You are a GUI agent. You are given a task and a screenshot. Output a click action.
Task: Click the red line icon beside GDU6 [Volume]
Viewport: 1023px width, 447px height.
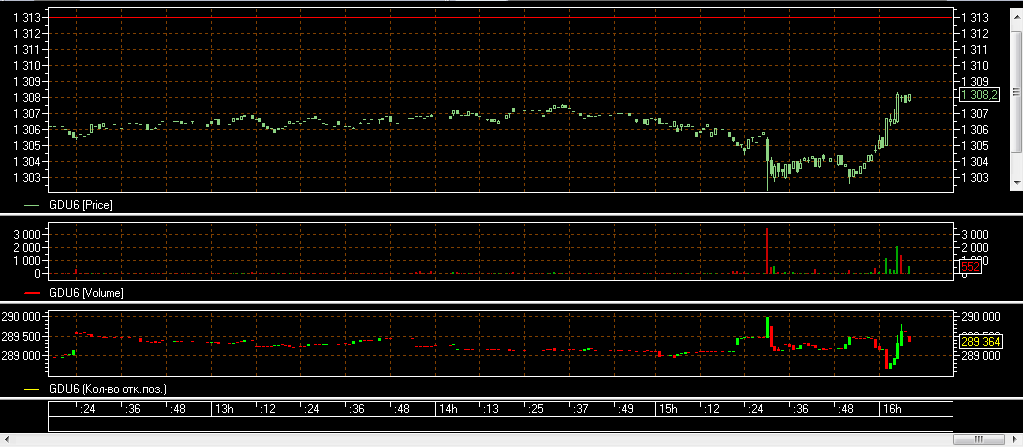31,293
